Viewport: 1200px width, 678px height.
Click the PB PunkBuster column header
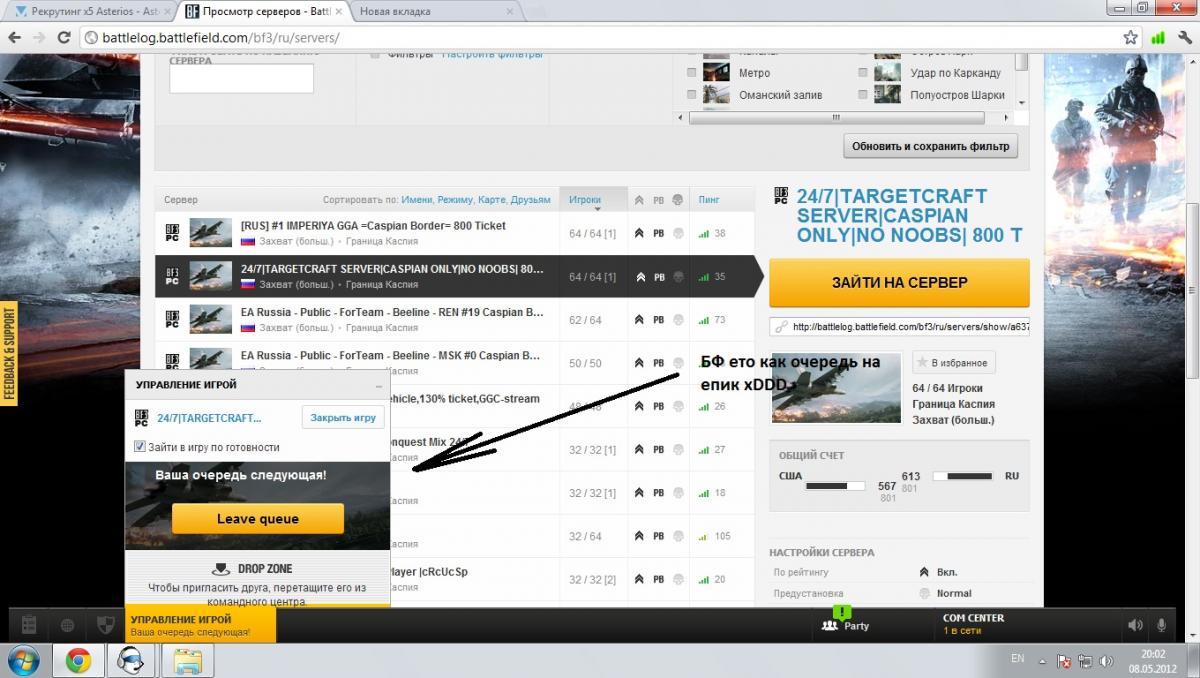658,200
